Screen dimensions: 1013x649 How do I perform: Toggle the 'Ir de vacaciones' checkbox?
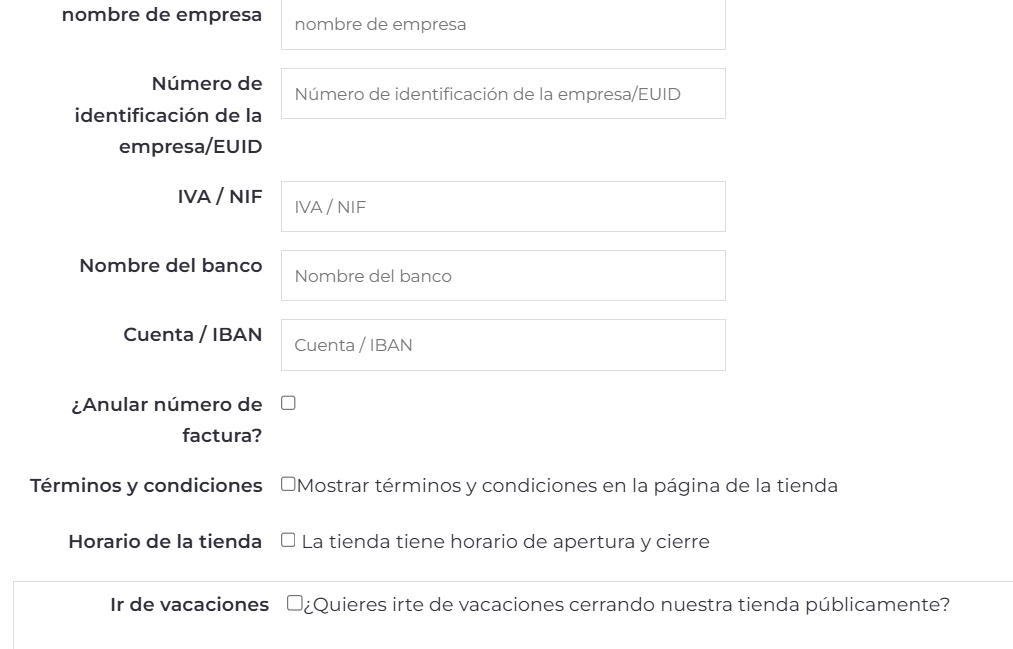tap(294, 604)
